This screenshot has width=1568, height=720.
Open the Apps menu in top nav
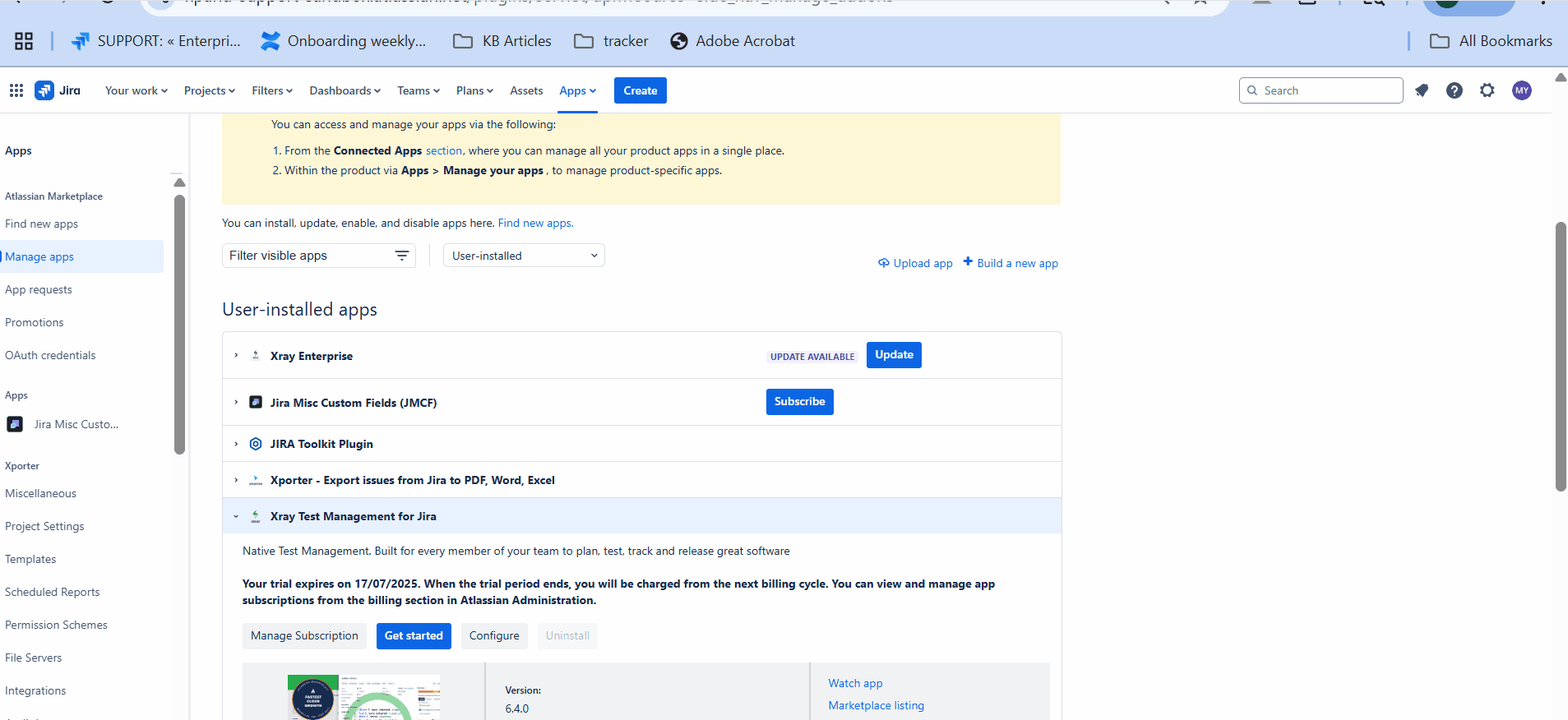(x=577, y=90)
